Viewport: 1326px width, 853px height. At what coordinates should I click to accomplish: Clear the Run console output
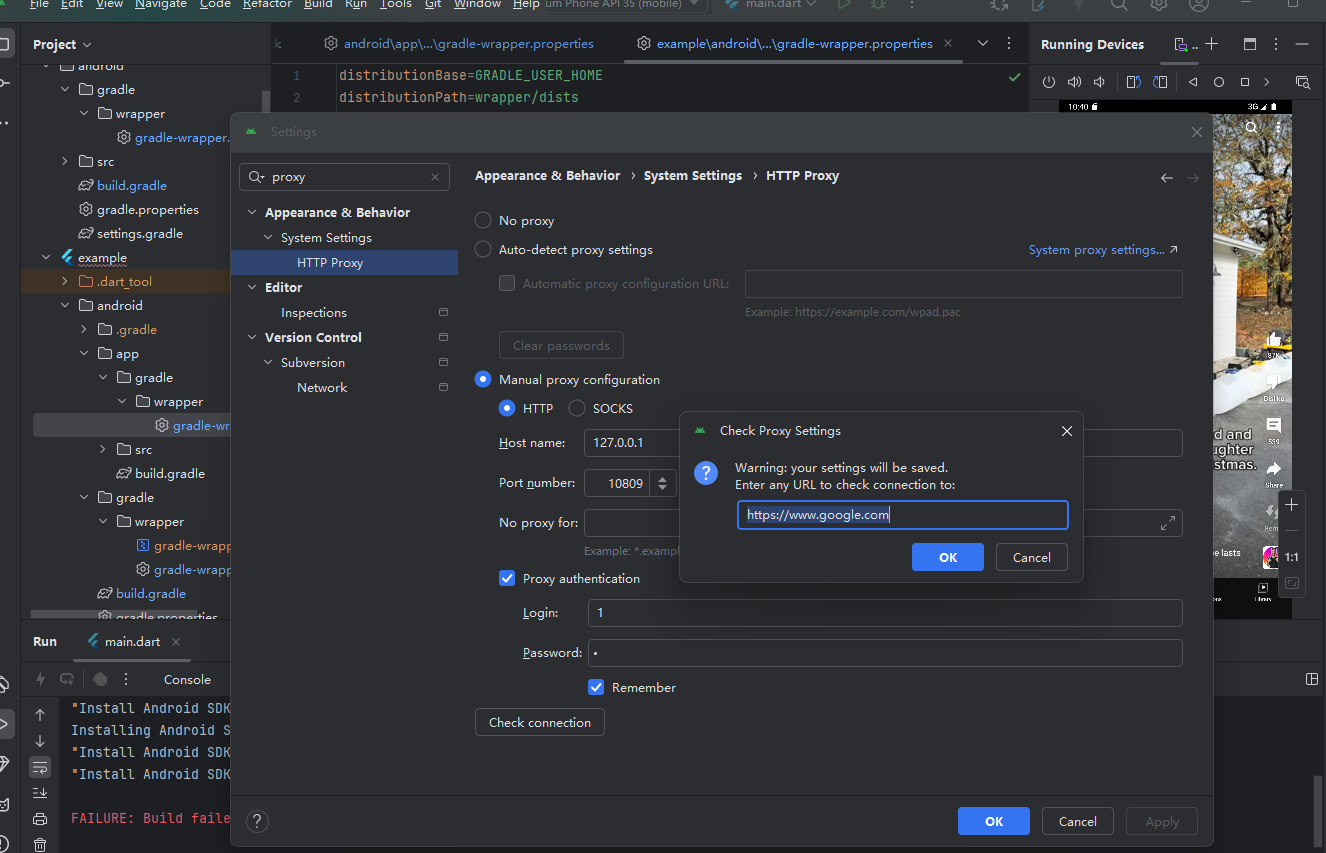tap(40, 843)
